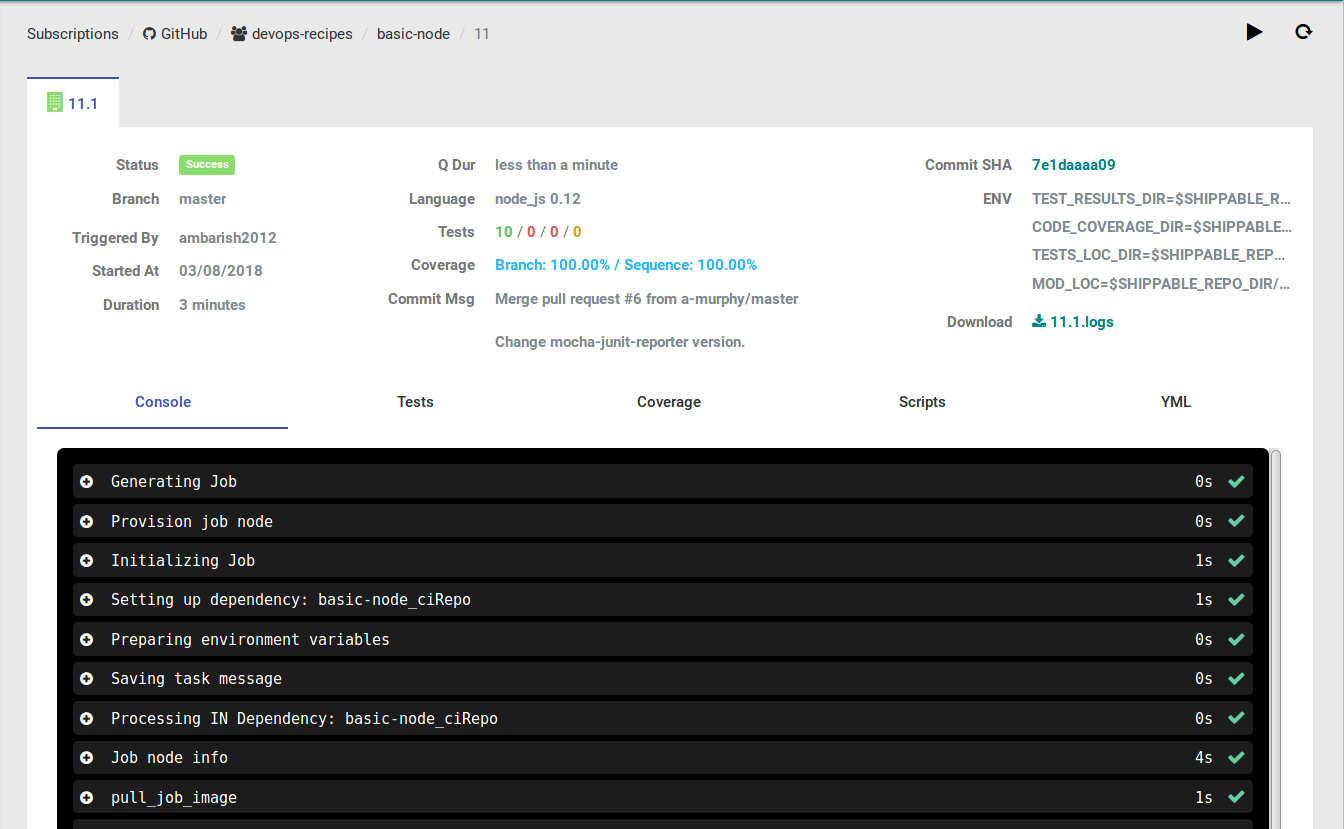Viewport: 1344px width, 829px height.
Task: Click the passed tests count 10
Action: [504, 232]
